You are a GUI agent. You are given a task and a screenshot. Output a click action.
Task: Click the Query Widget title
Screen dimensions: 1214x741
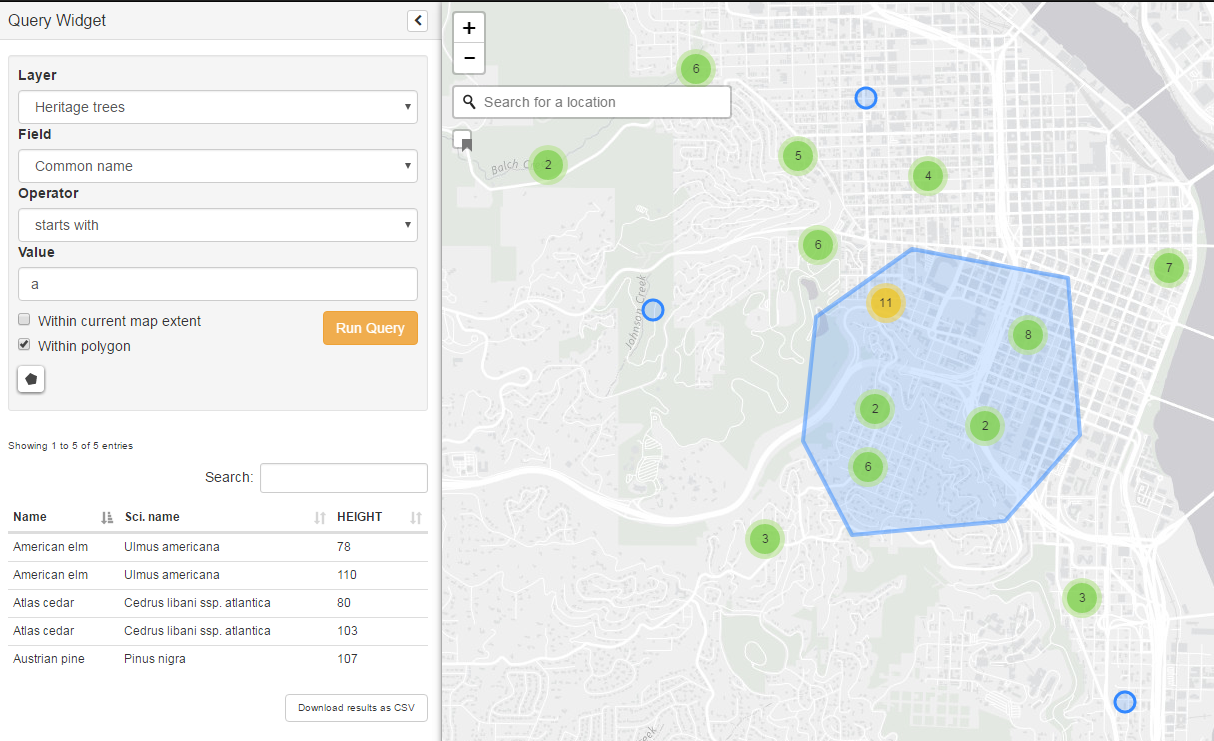click(57, 20)
